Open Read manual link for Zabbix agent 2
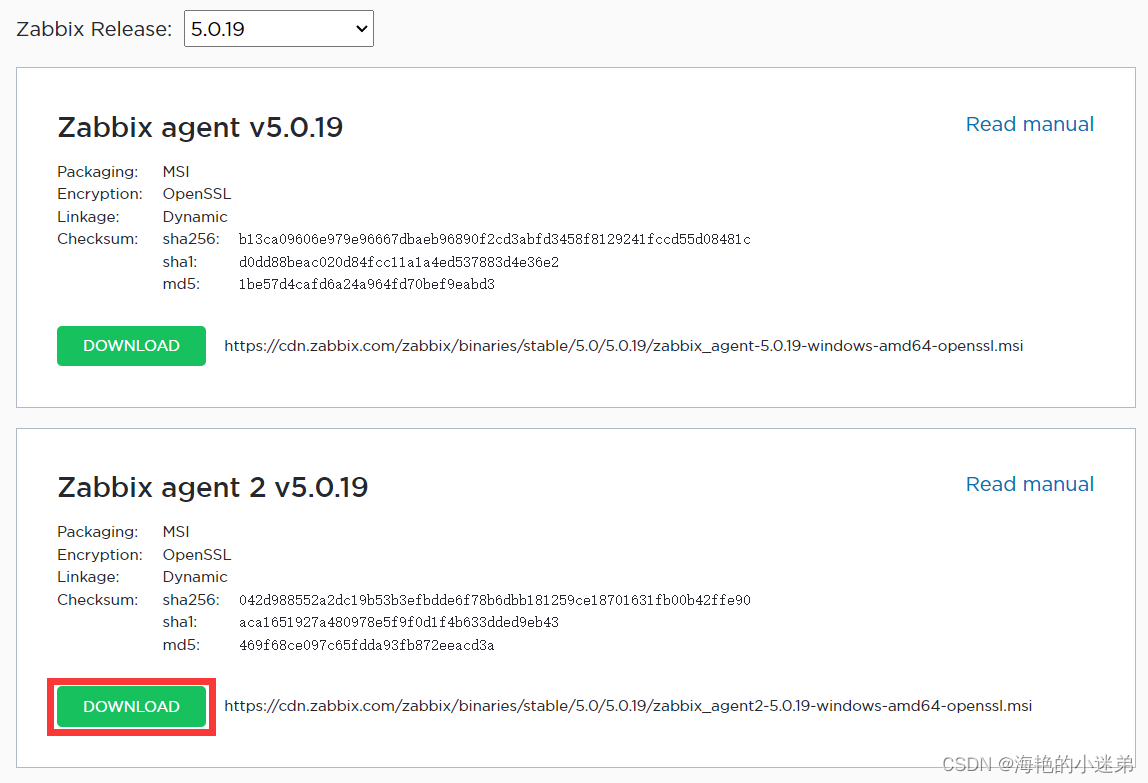1148x783 pixels. click(x=1029, y=484)
